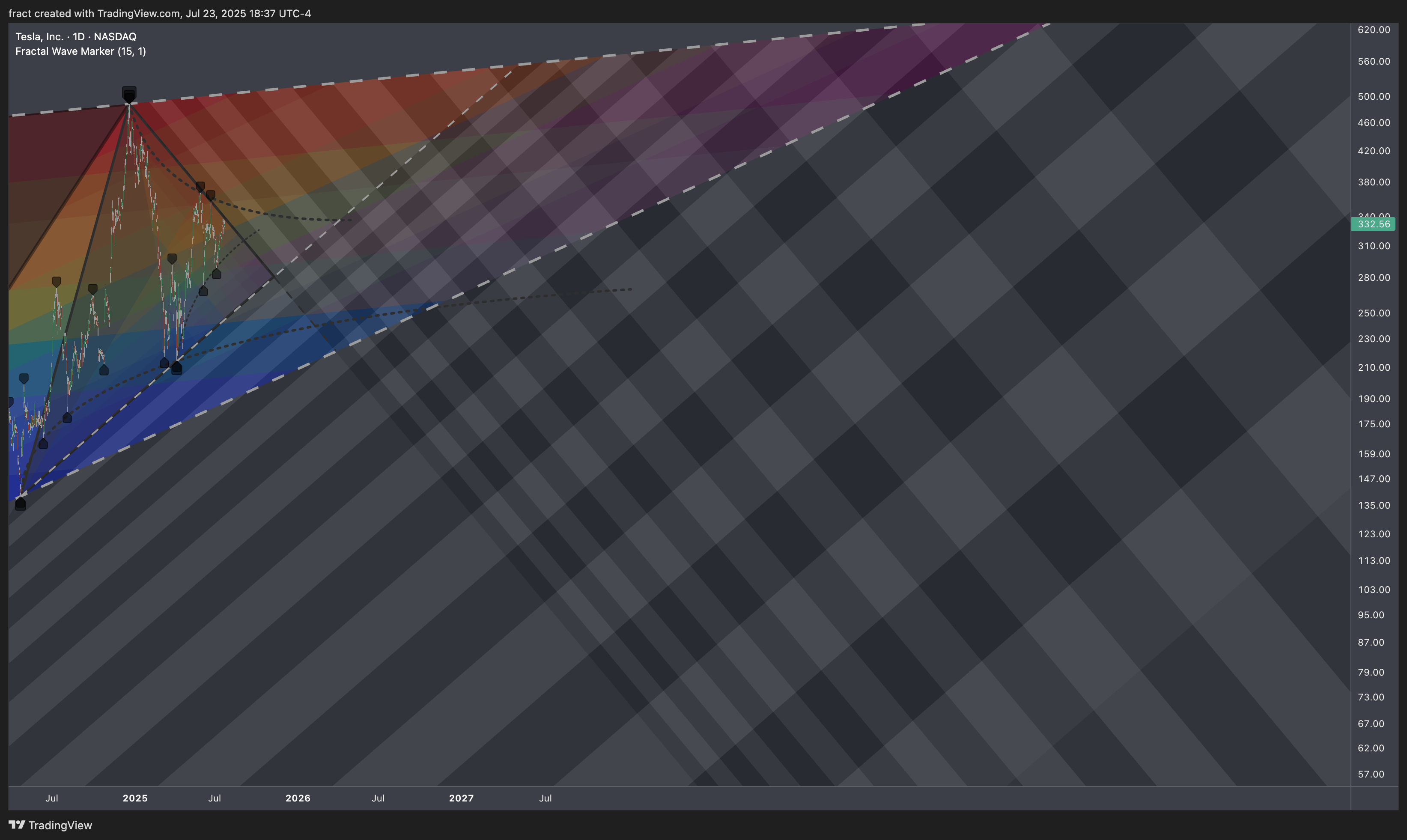Screen dimensions: 1407x840
Task: Click the Jul label between 2025 and 2026
Action: (215, 798)
